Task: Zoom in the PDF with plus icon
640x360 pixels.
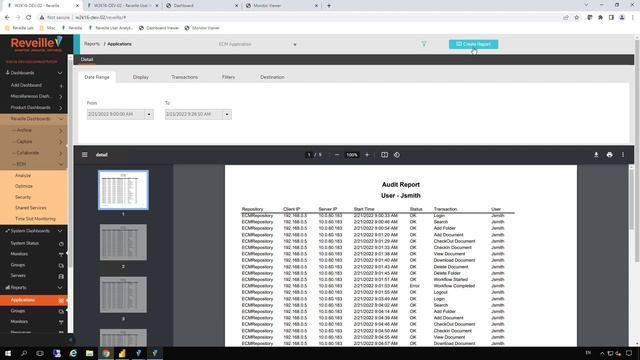Action: [367, 155]
